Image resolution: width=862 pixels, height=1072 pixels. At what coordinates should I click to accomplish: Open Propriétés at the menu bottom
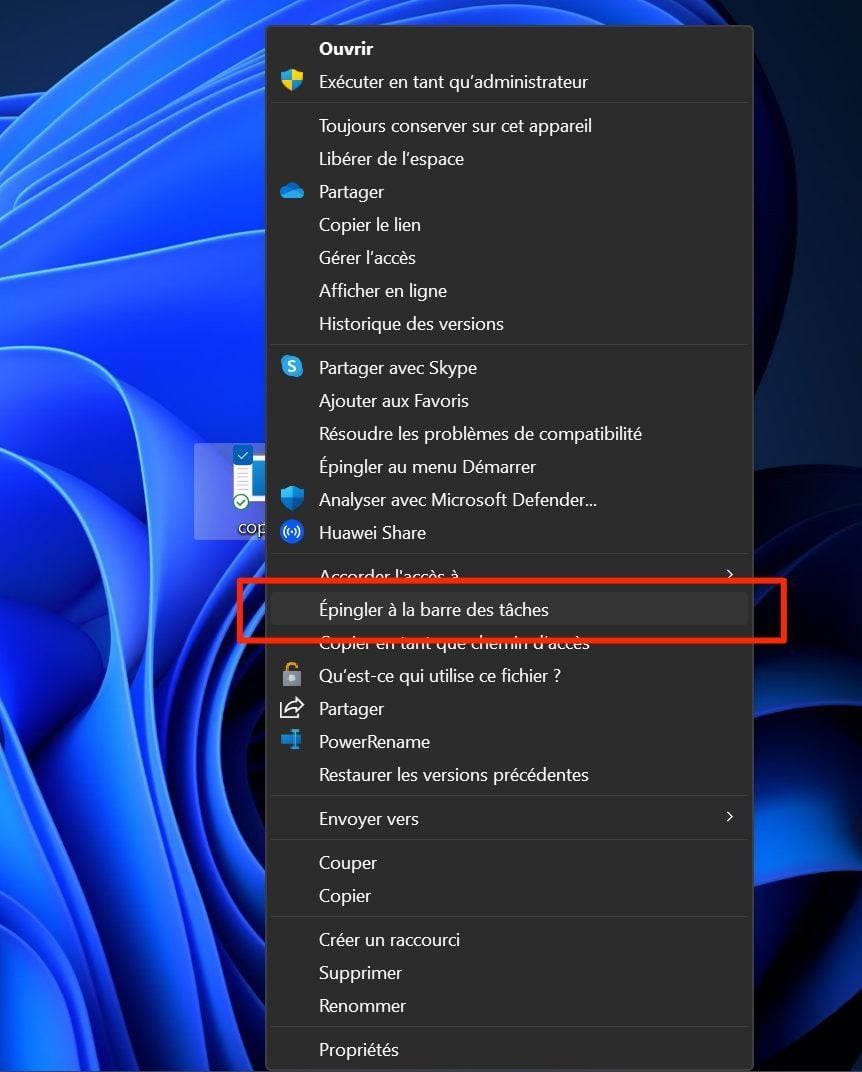tap(509, 1049)
